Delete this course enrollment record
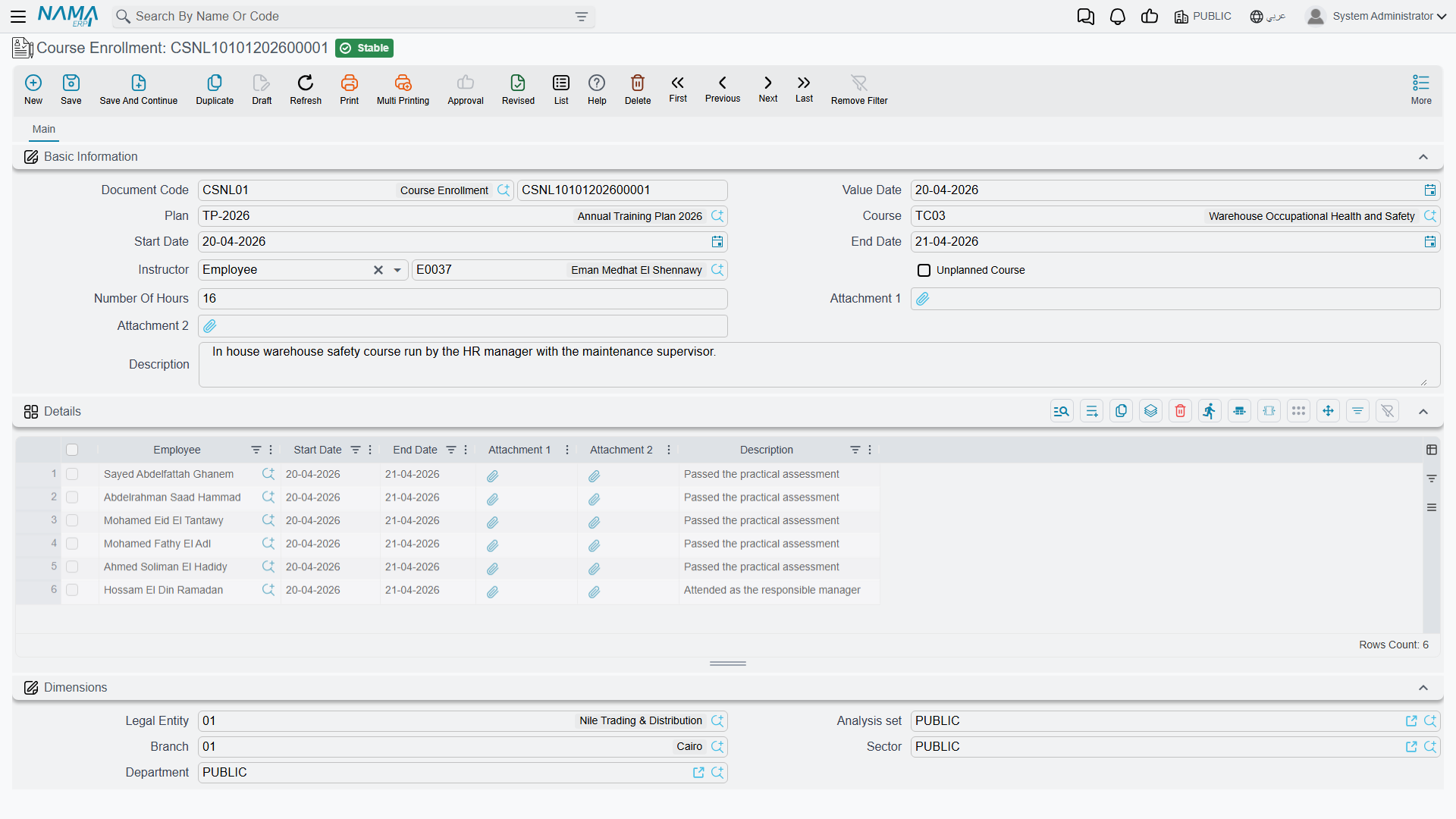This screenshot has width=1456, height=819. click(x=638, y=89)
